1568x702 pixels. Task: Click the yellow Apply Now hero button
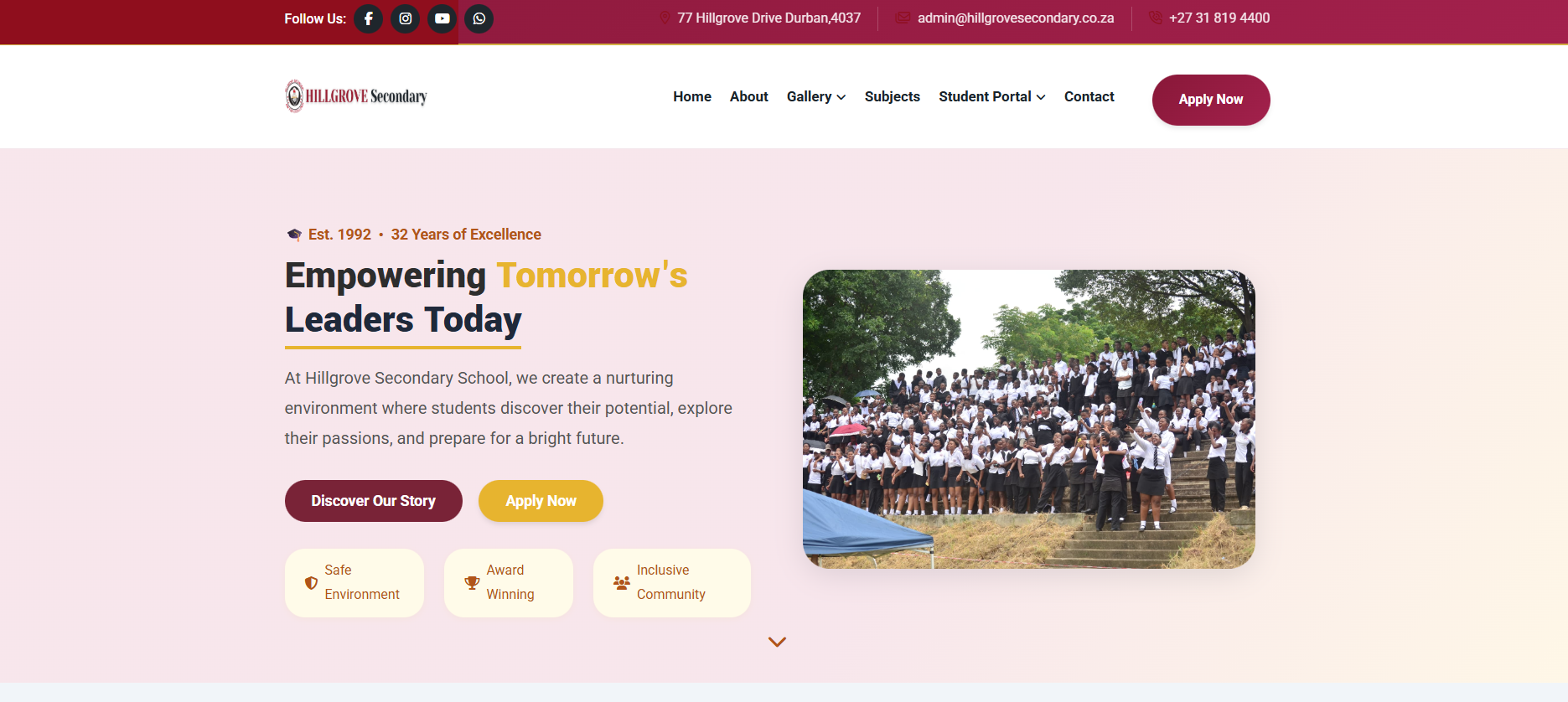click(x=541, y=501)
